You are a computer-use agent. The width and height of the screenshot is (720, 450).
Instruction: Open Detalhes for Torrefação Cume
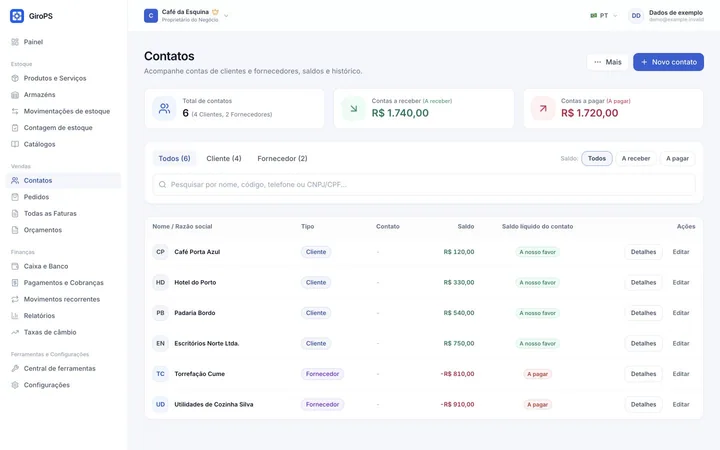pos(643,374)
